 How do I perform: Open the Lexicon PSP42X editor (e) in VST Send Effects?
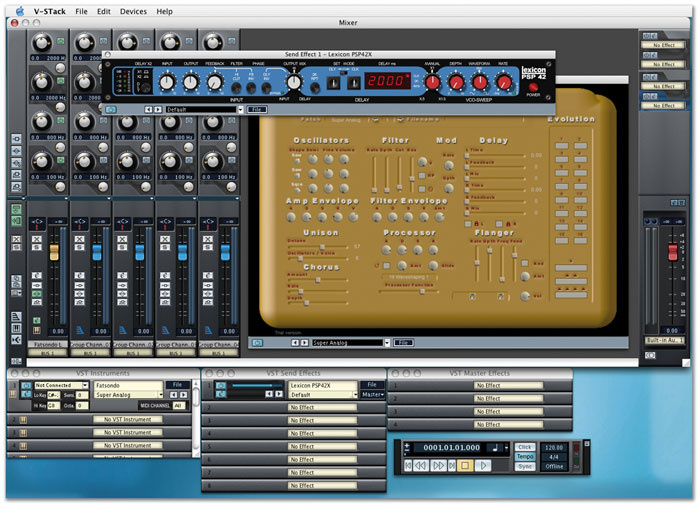221,394
